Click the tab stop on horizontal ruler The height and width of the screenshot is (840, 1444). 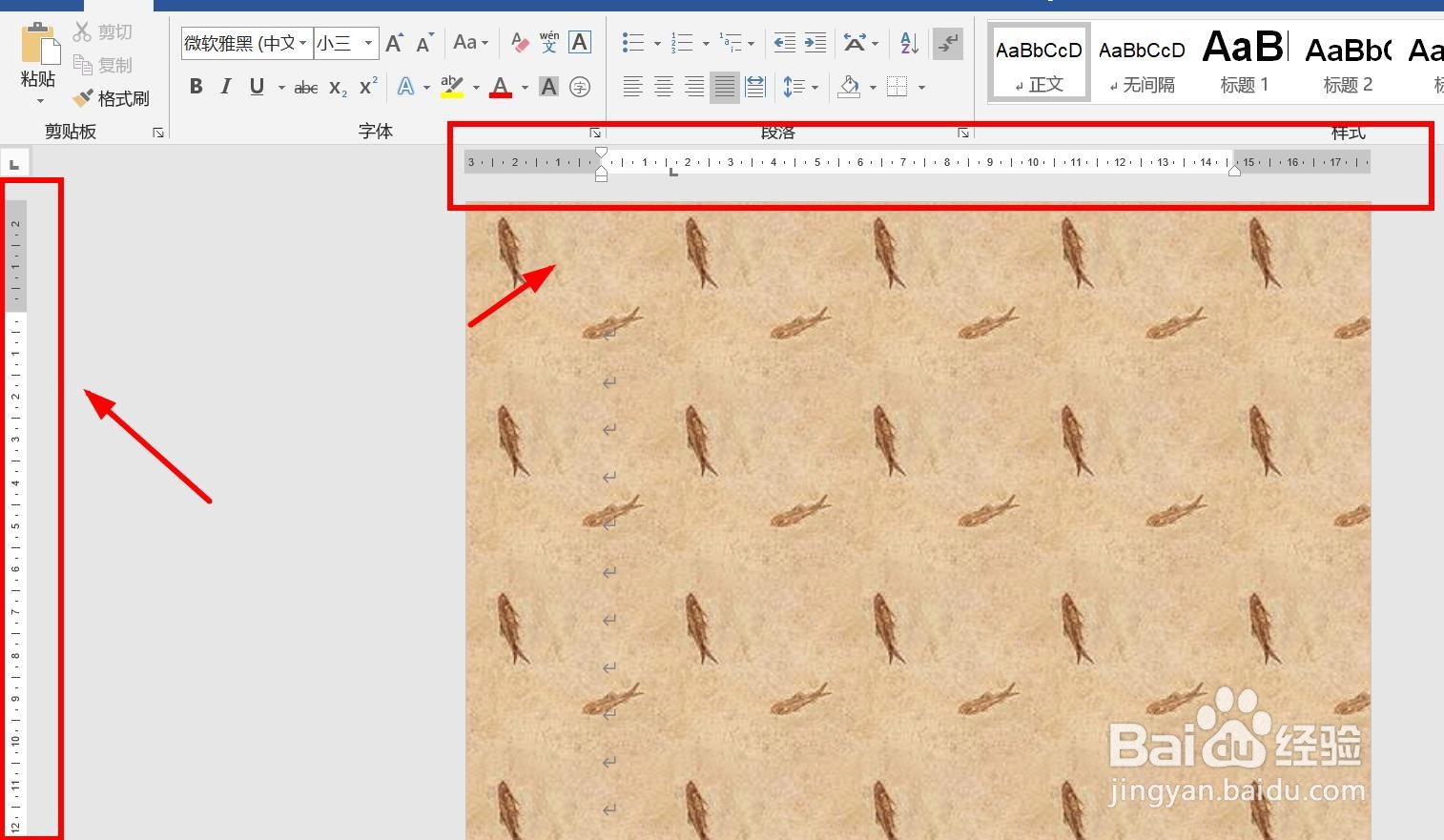coord(673,172)
